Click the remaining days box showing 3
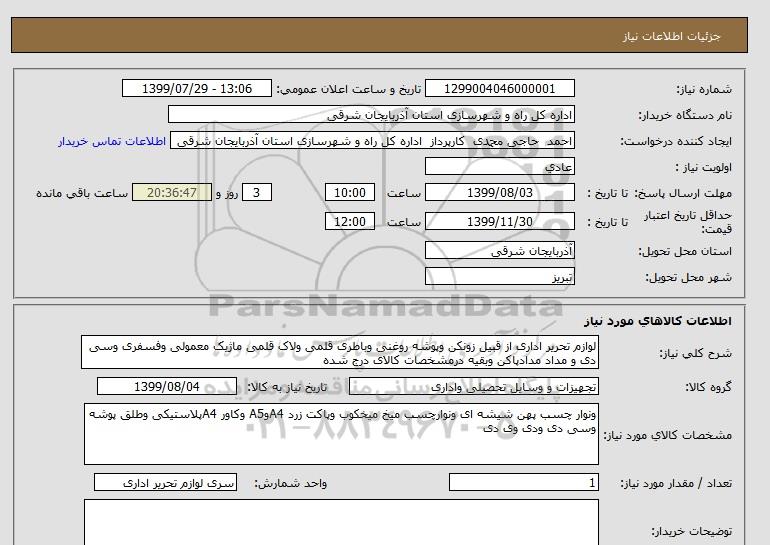This screenshot has height=545, width=770. coord(257,192)
